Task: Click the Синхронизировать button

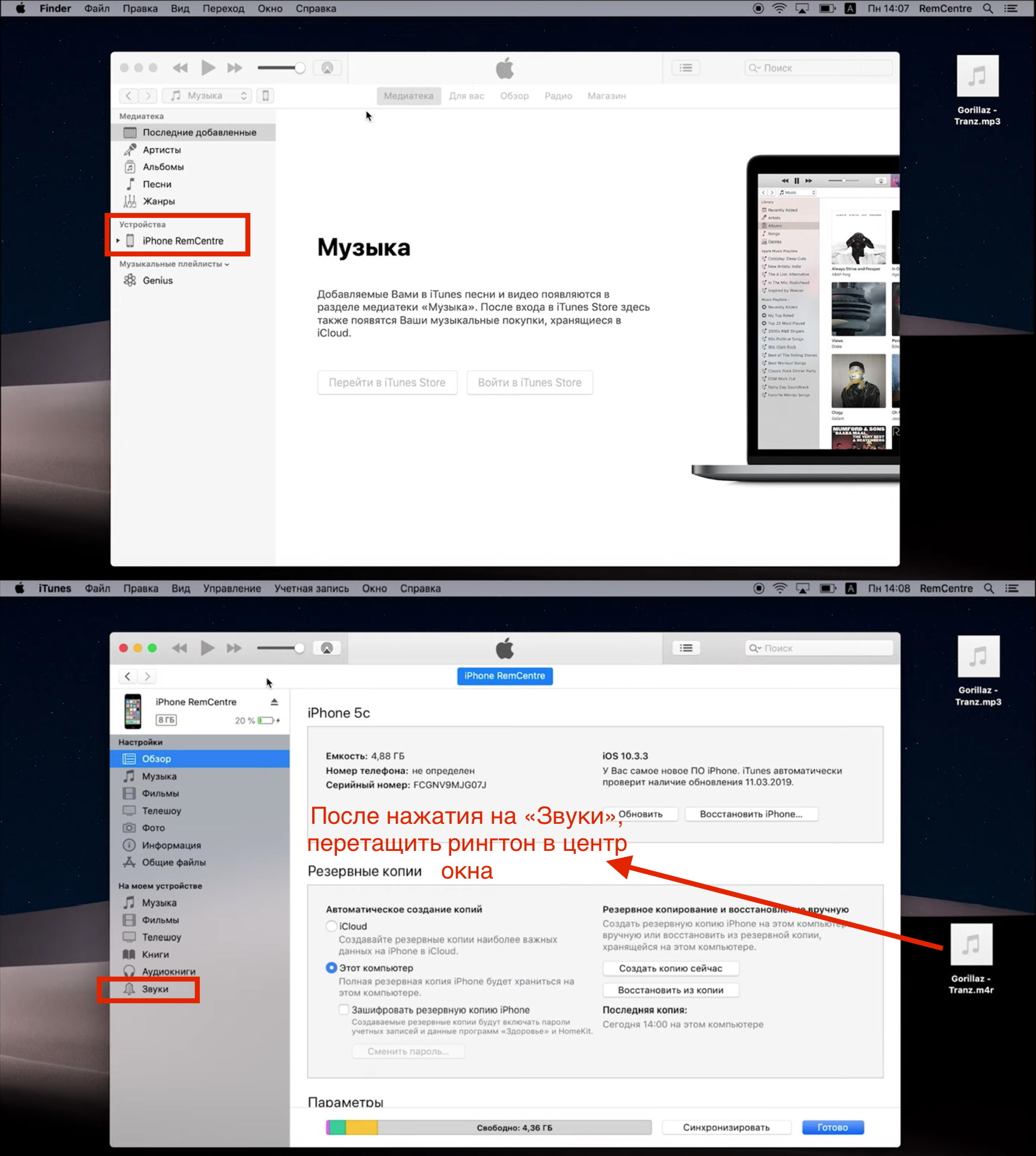Action: (x=726, y=1127)
